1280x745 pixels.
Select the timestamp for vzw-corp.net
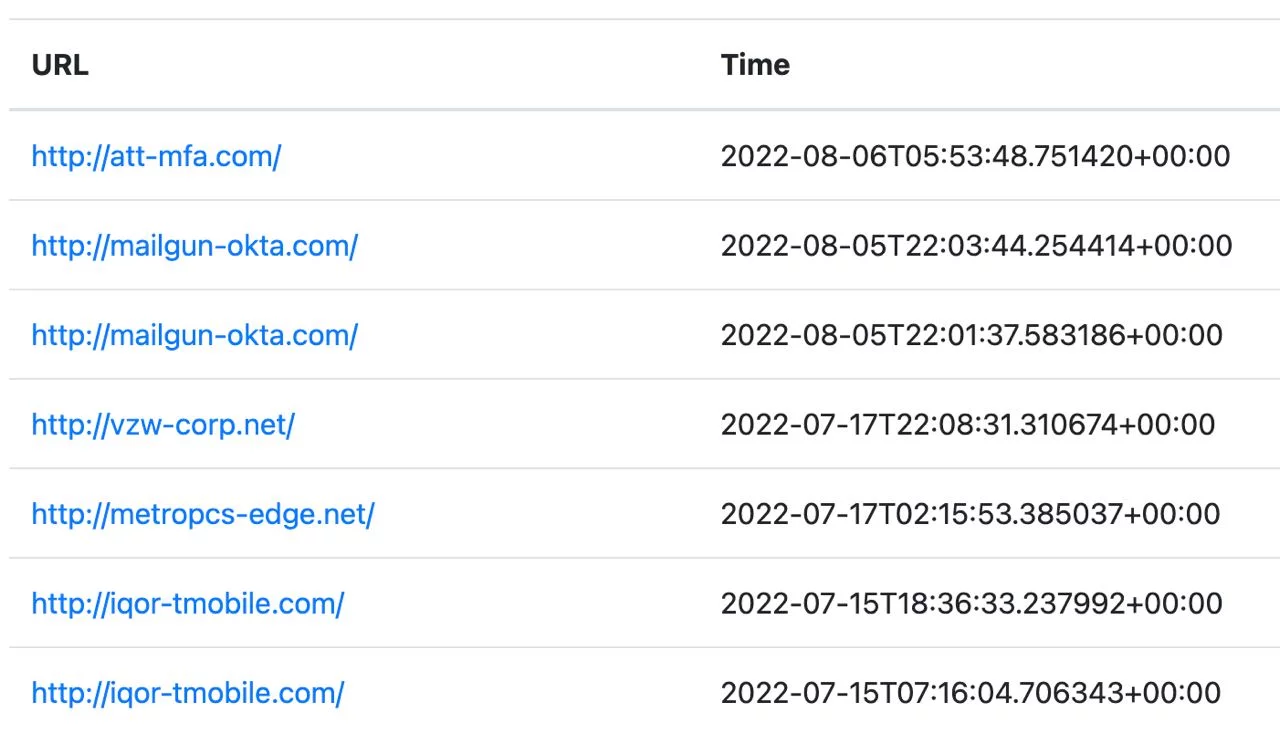click(x=967, y=424)
